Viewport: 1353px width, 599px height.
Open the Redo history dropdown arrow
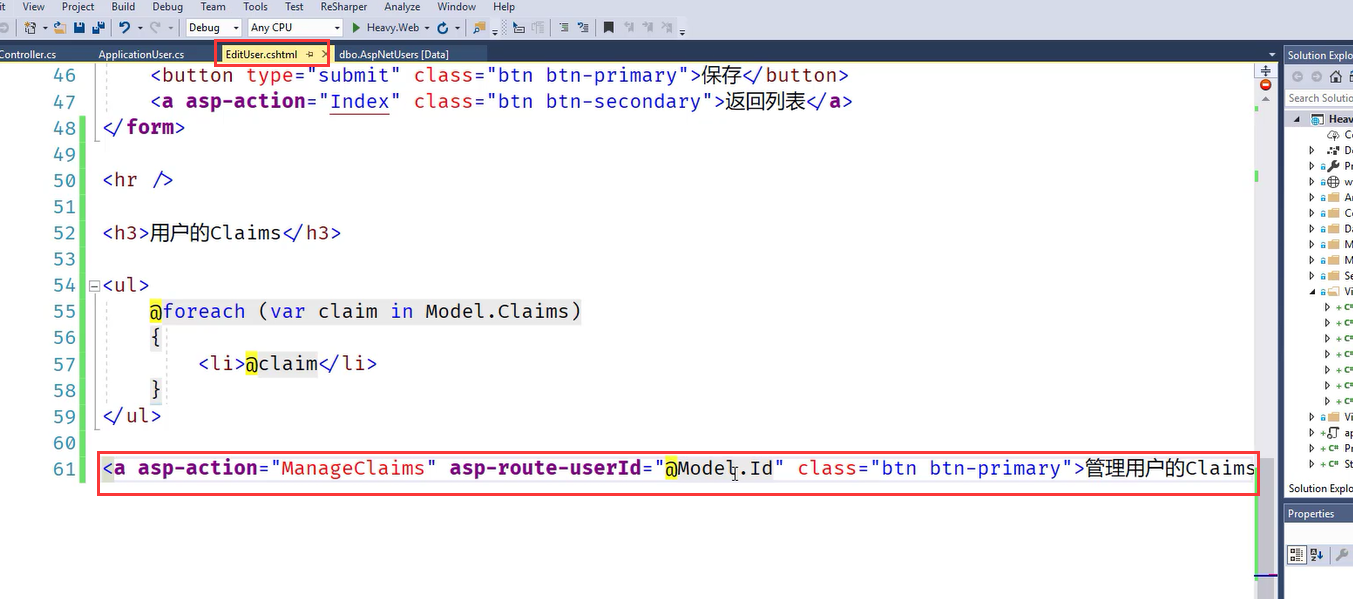tap(170, 28)
